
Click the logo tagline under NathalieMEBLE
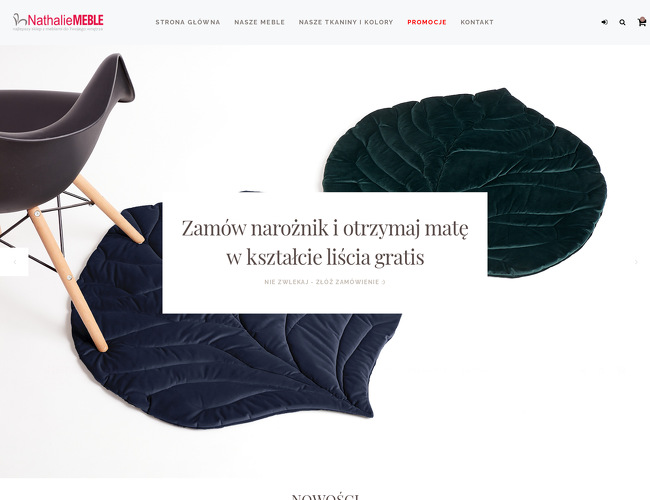point(58,29)
